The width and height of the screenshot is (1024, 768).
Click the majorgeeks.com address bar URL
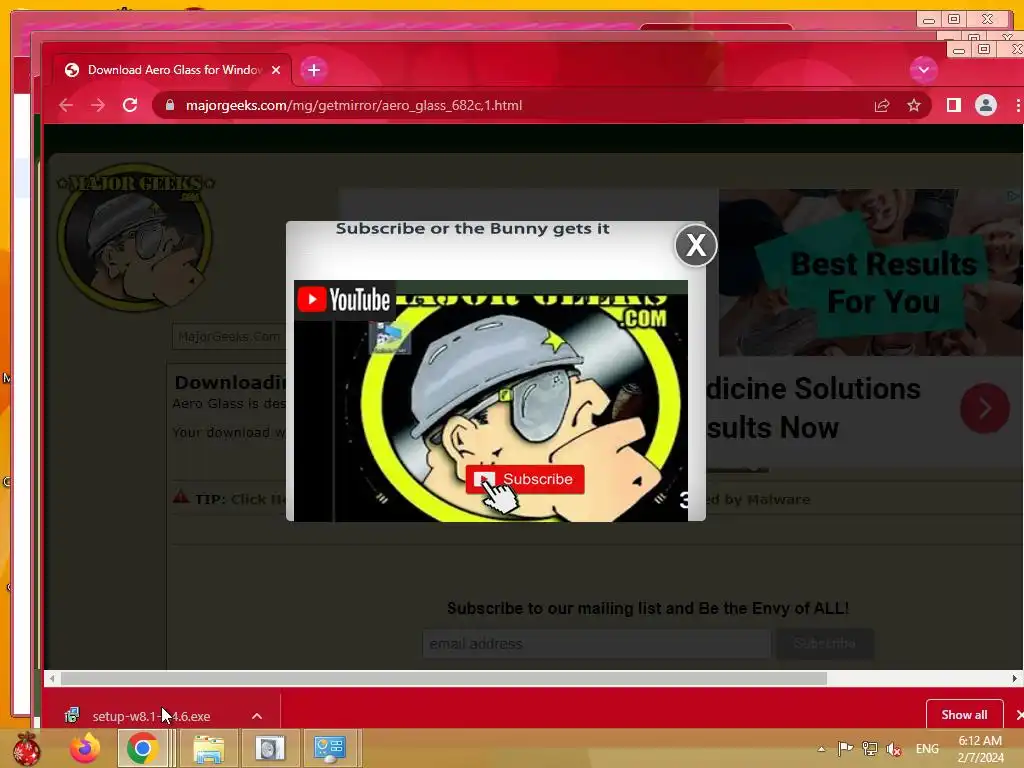pos(354,105)
